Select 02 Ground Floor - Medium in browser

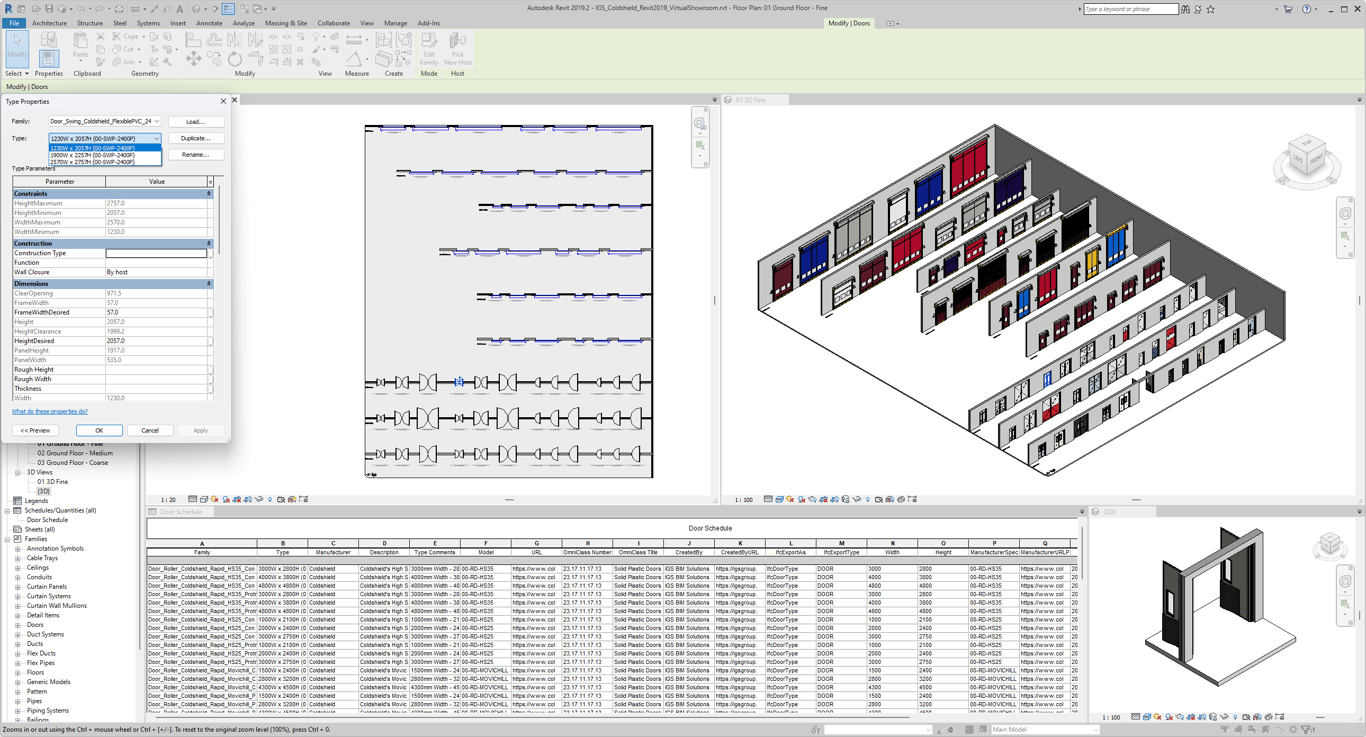click(75, 453)
